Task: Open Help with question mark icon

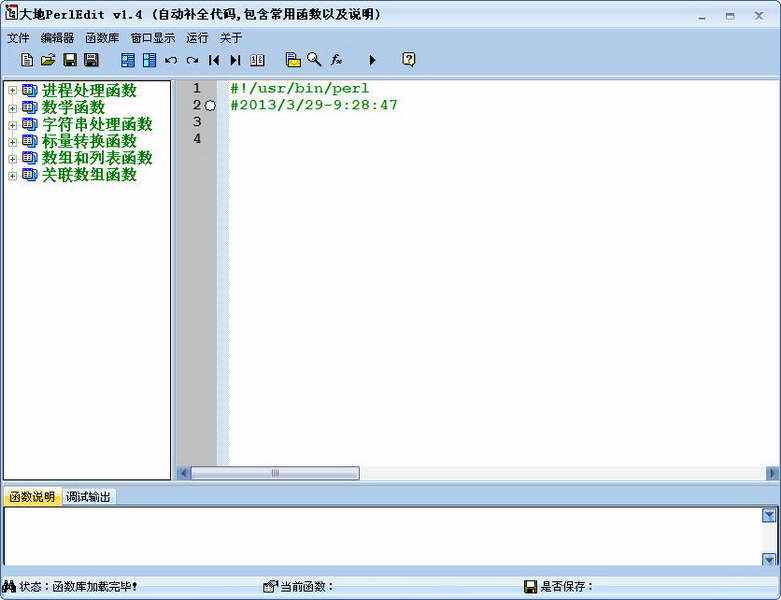Action: click(x=408, y=60)
